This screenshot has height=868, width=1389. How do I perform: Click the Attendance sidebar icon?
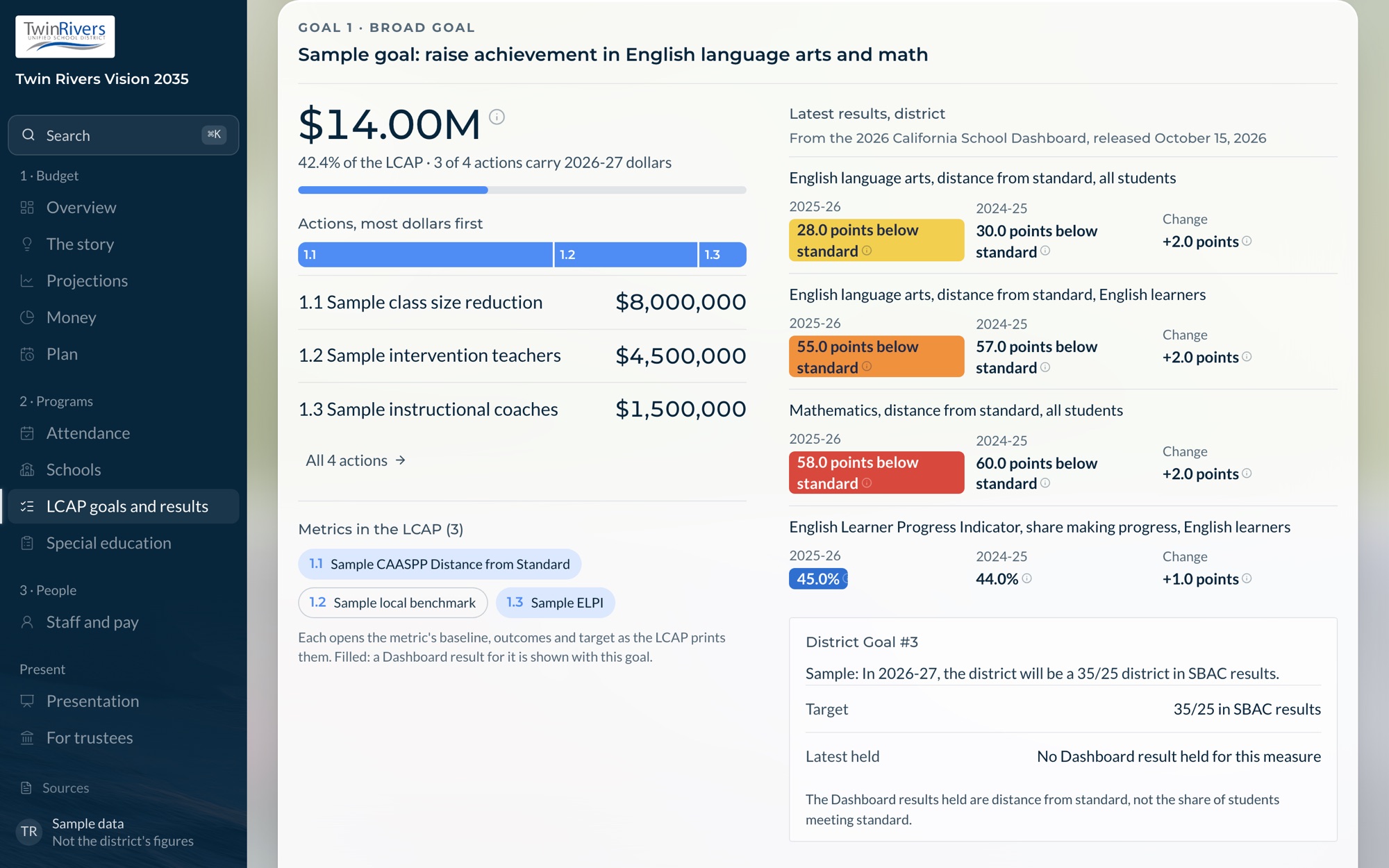[27, 433]
